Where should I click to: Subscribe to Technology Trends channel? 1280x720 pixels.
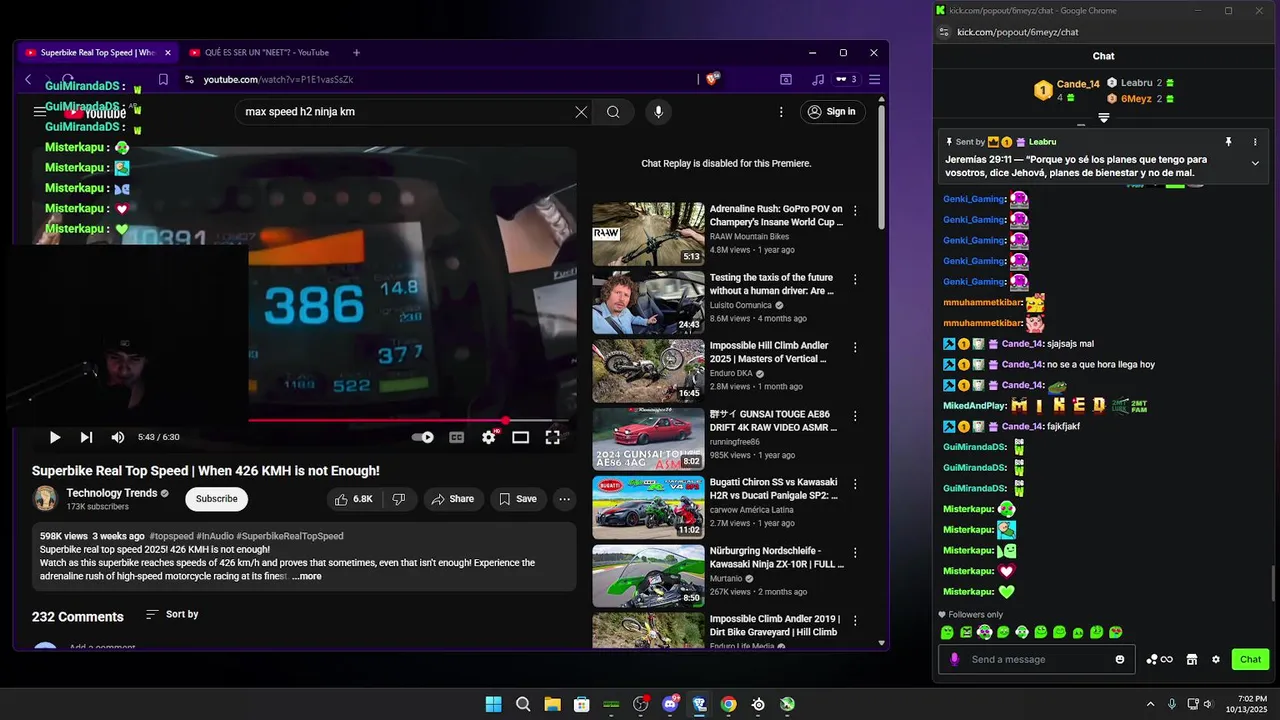coord(216,499)
